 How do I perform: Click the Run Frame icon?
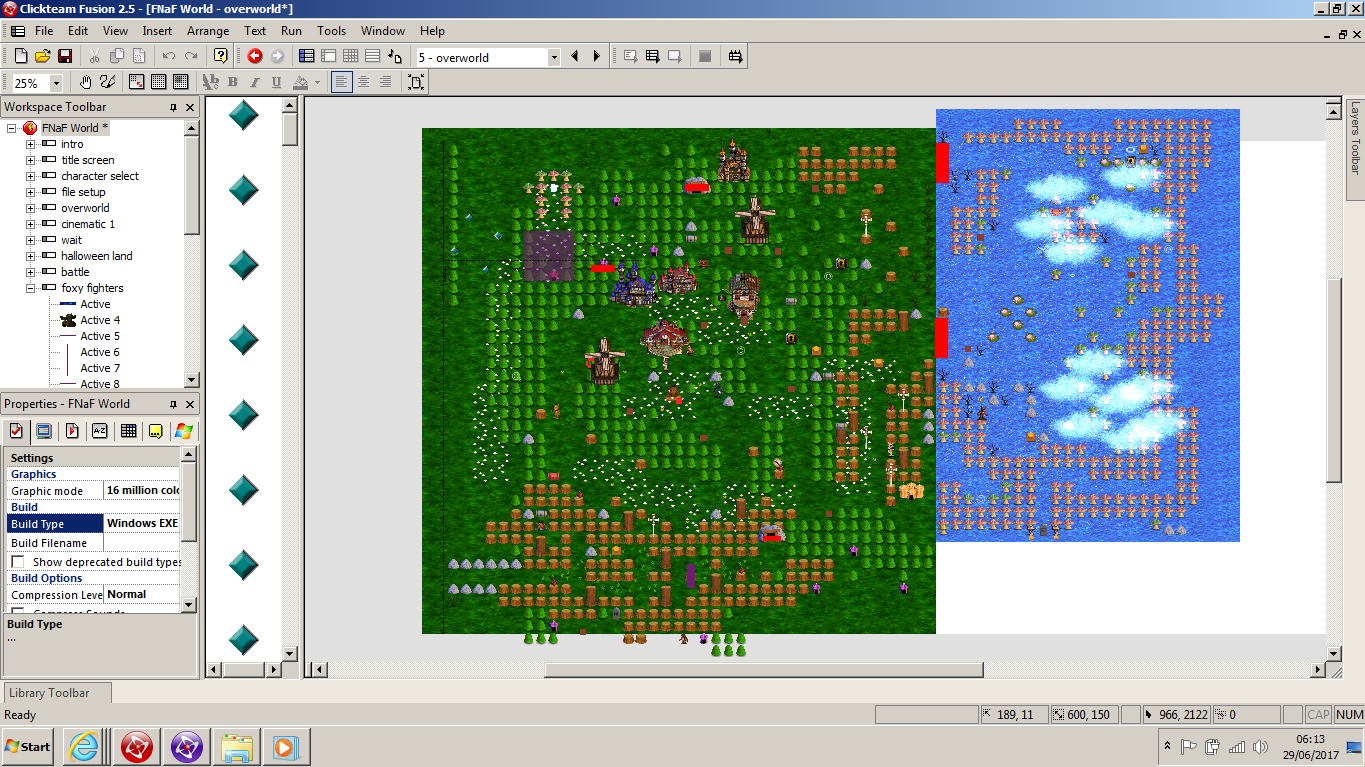click(675, 56)
